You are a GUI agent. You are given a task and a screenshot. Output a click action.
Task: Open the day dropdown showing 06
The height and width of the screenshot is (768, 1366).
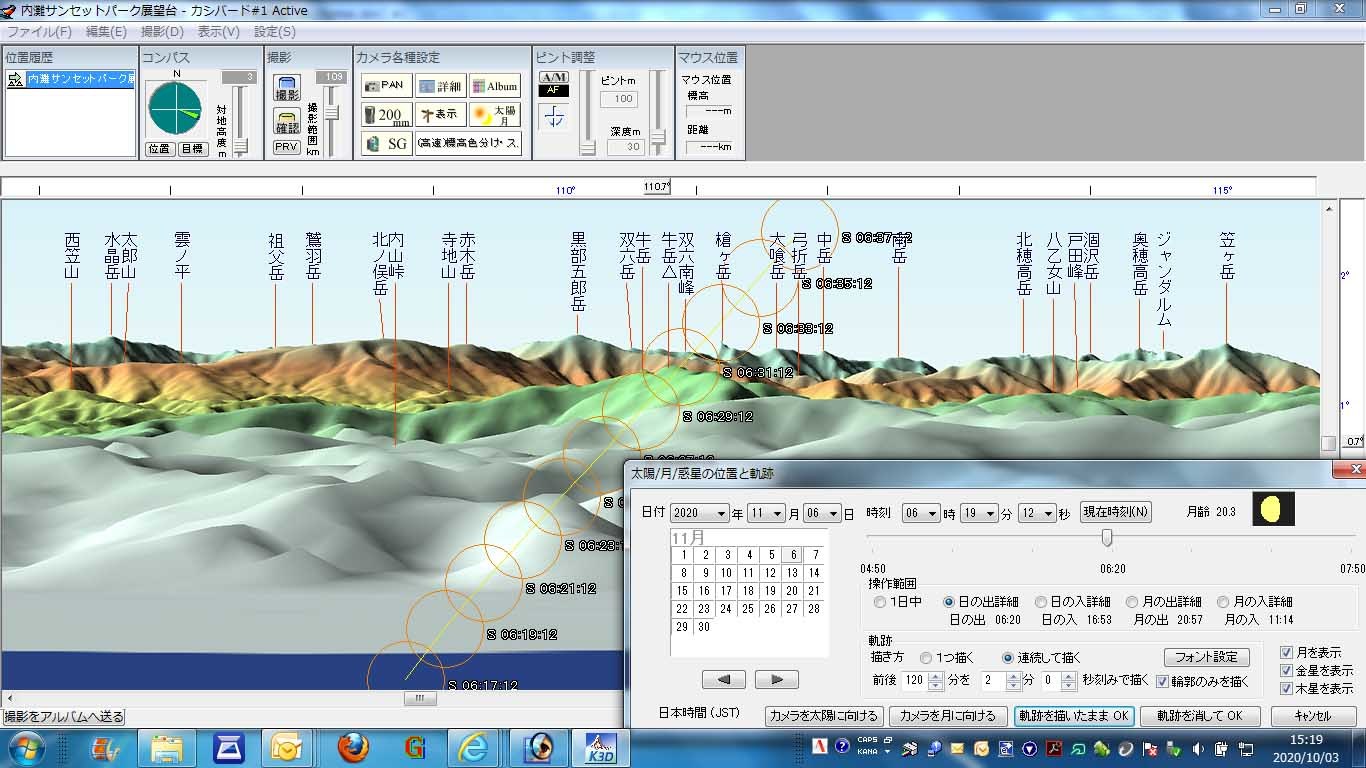point(822,513)
